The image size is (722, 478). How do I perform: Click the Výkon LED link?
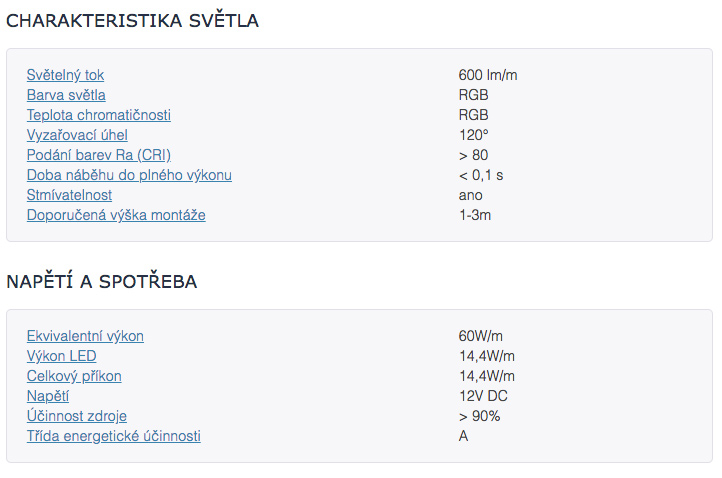[x=61, y=356]
